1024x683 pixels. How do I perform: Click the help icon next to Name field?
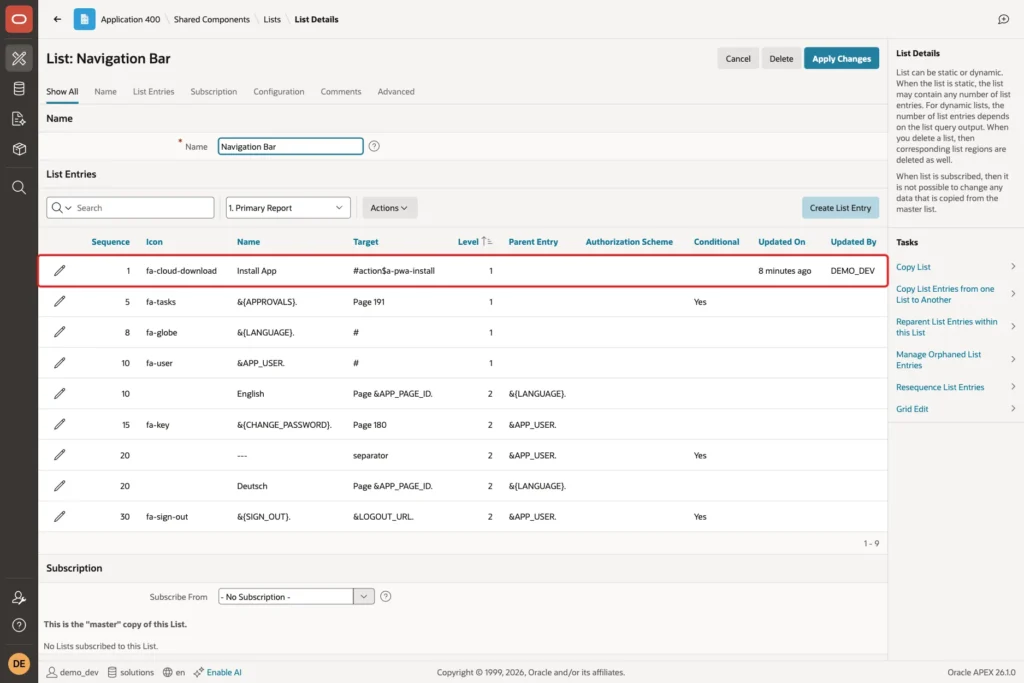pyautogui.click(x=374, y=146)
